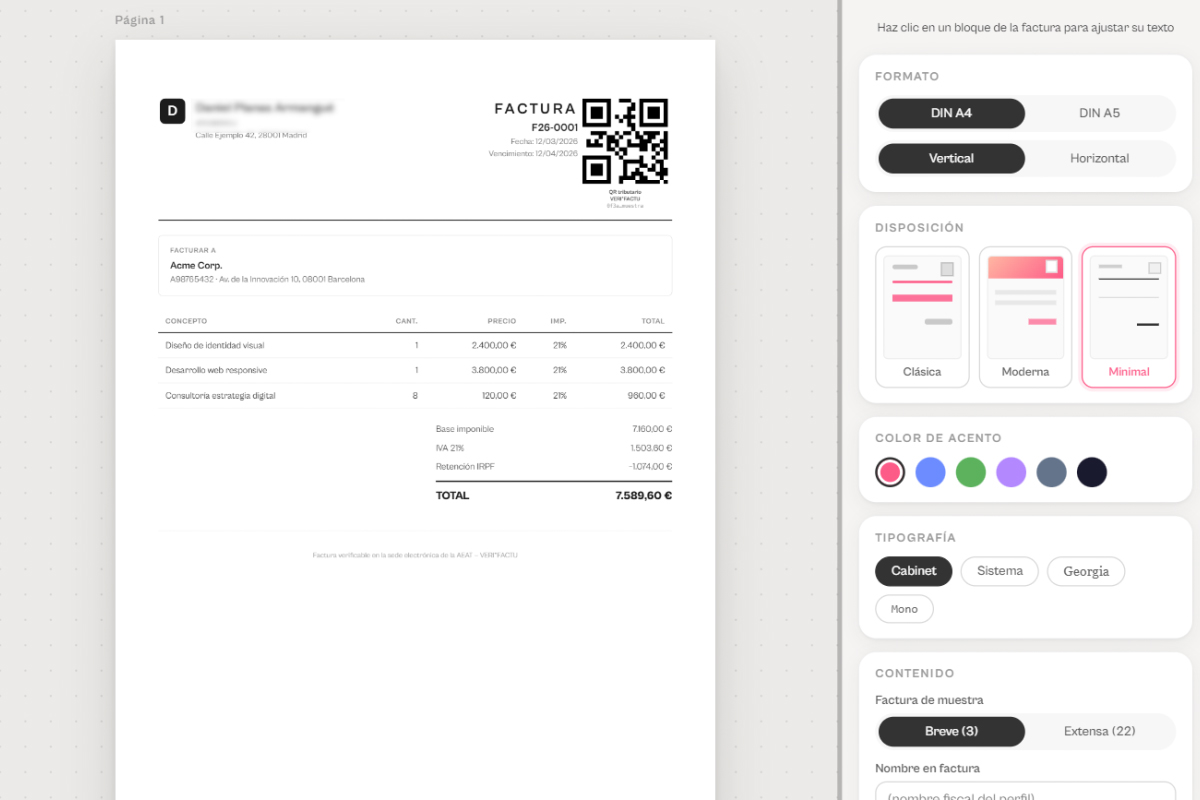Select the Georgia typography option
The height and width of the screenshot is (800, 1200).
[x=1086, y=571]
